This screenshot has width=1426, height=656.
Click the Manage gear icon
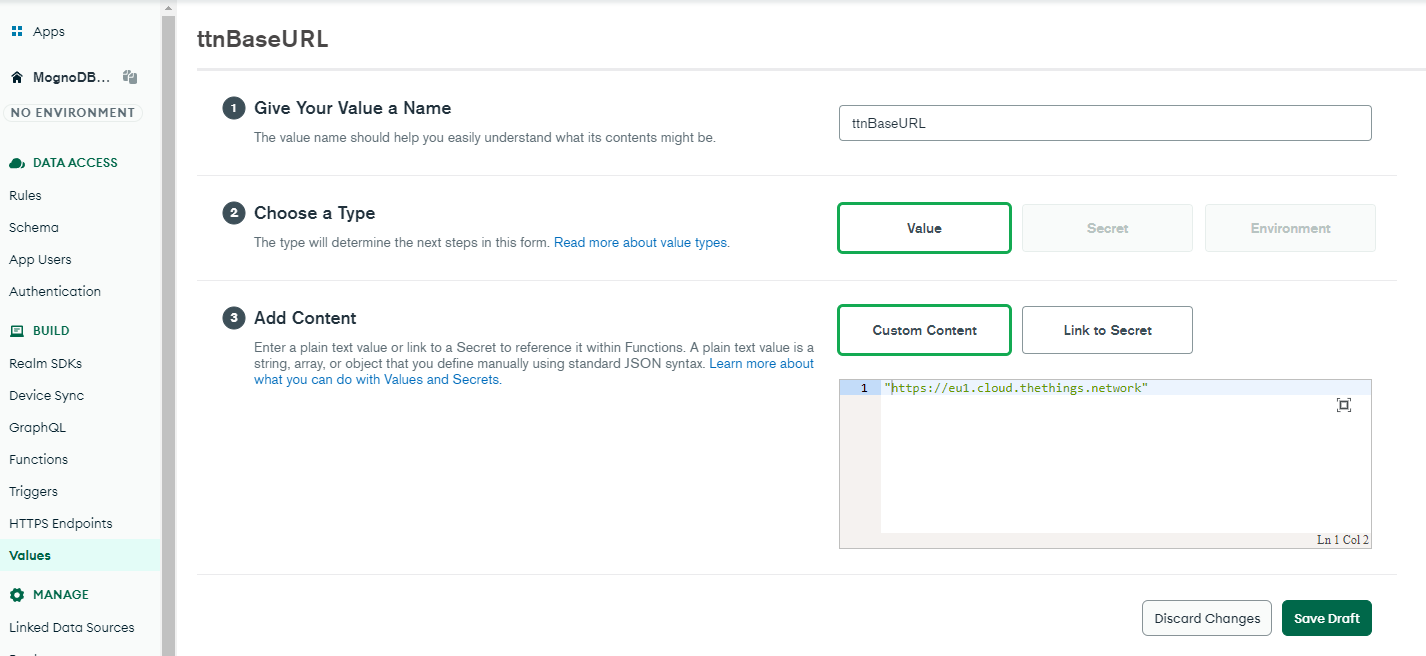tap(17, 595)
